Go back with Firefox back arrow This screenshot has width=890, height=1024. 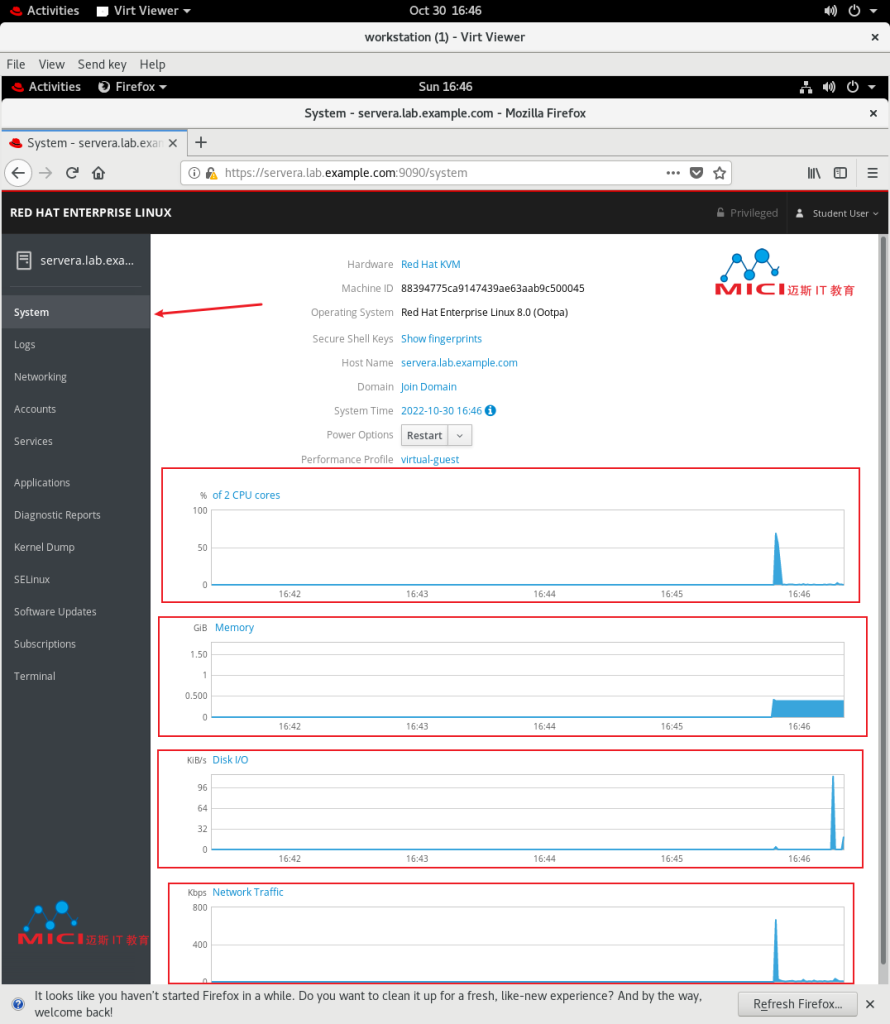tap(18, 173)
